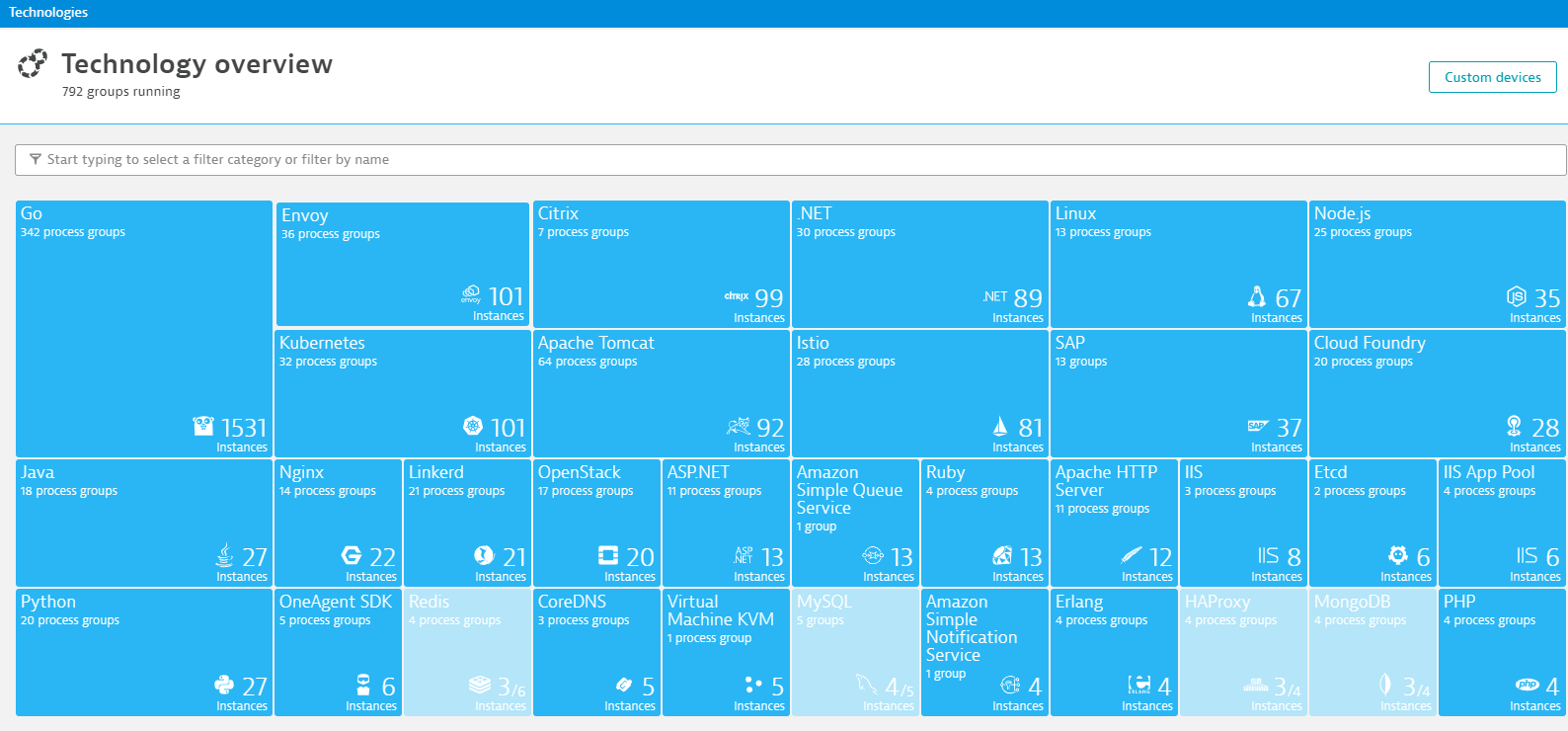The height and width of the screenshot is (731, 1568).
Task: Click the Amazon Simple Queue Service icon
Action: [x=873, y=555]
